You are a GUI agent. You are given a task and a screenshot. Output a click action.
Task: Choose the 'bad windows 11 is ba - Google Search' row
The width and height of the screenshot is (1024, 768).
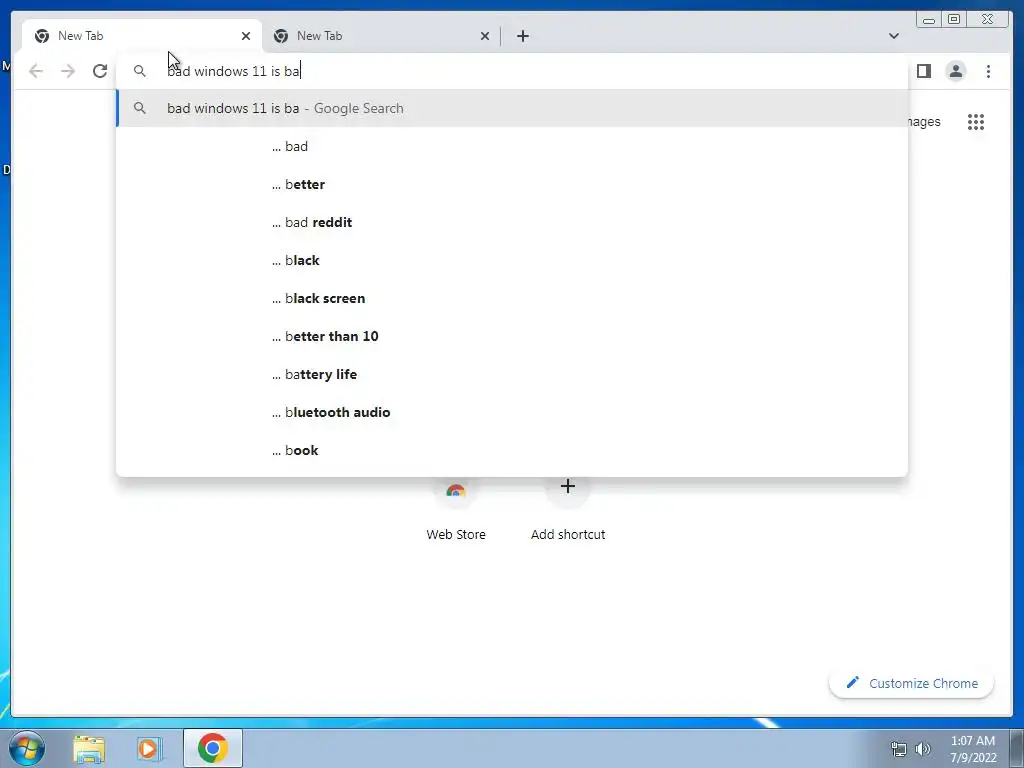click(512, 108)
